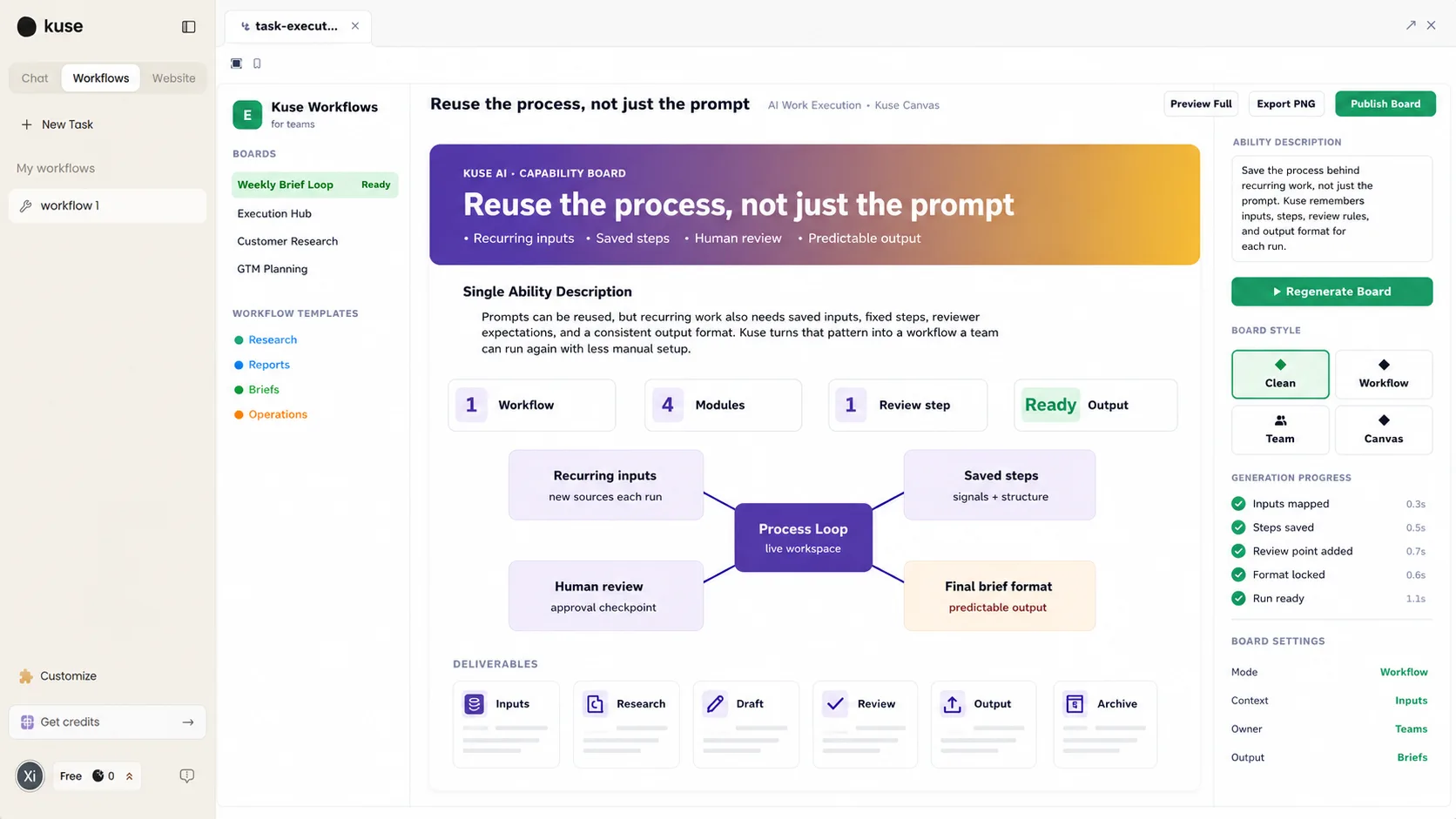Click the Draft deliverable pencil icon
The image size is (1456, 819).
[715, 704]
